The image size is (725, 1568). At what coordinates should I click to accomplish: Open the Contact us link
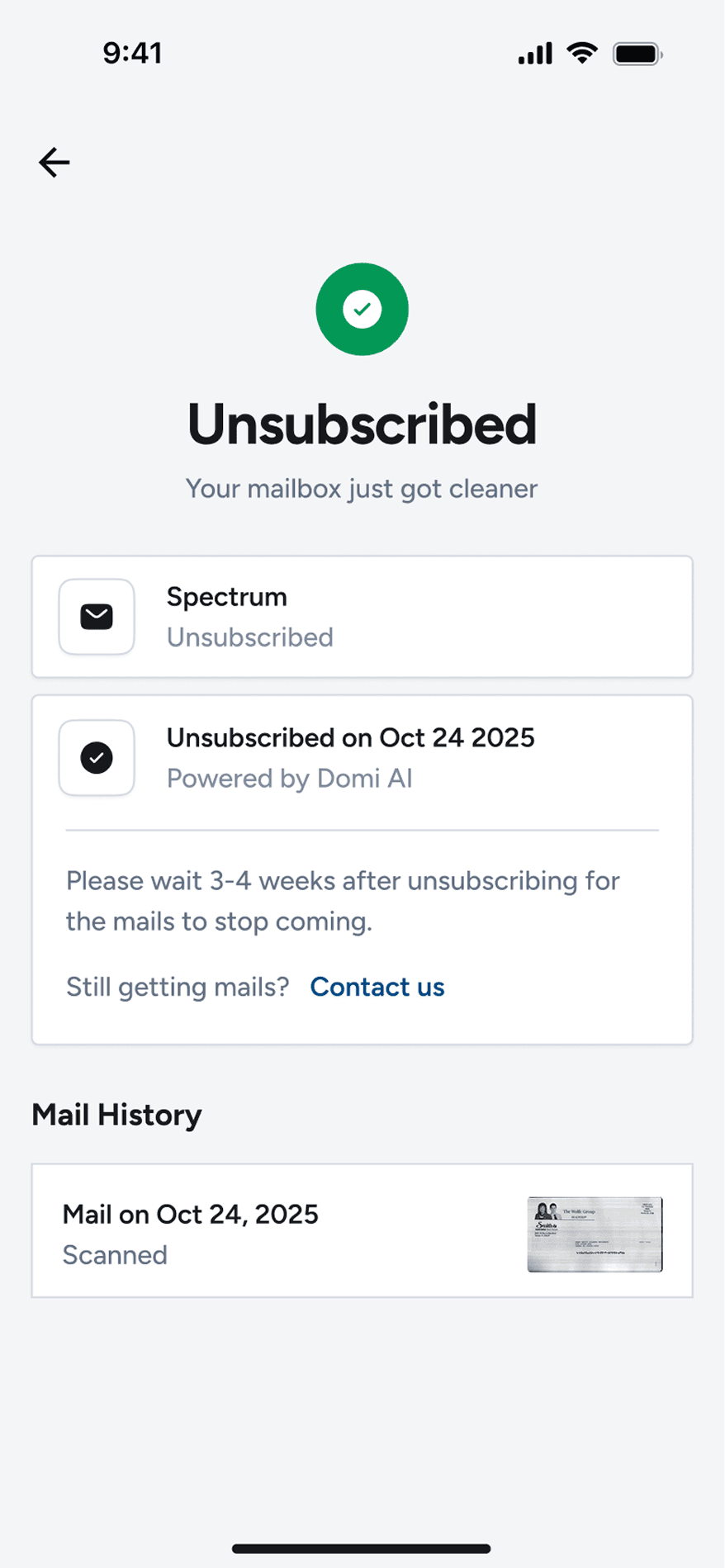[377, 987]
